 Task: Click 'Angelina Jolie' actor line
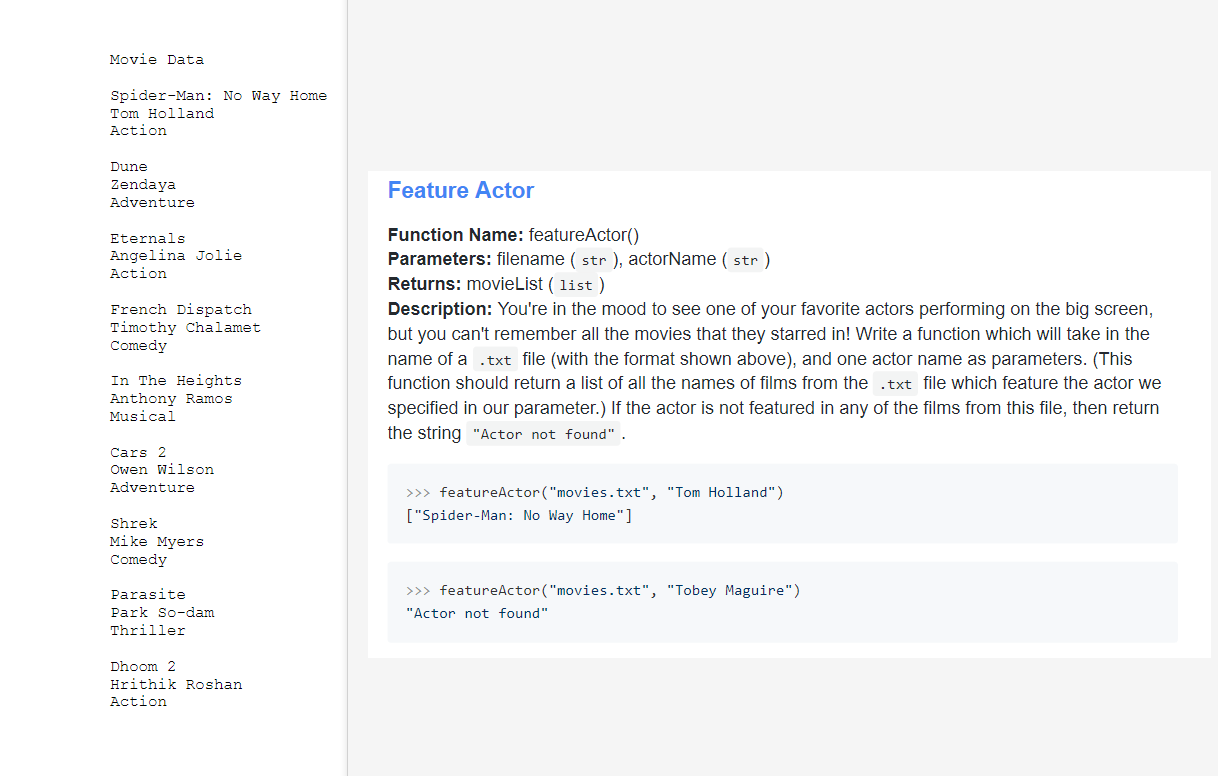[176, 256]
